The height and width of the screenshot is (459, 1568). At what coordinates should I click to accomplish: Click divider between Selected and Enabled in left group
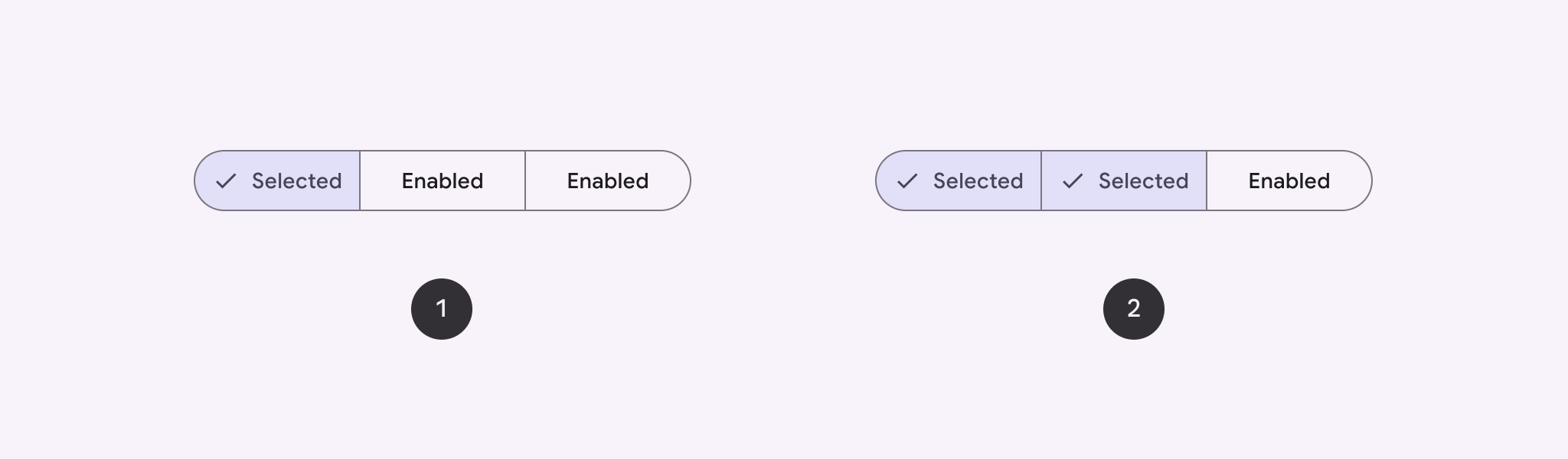(360, 181)
